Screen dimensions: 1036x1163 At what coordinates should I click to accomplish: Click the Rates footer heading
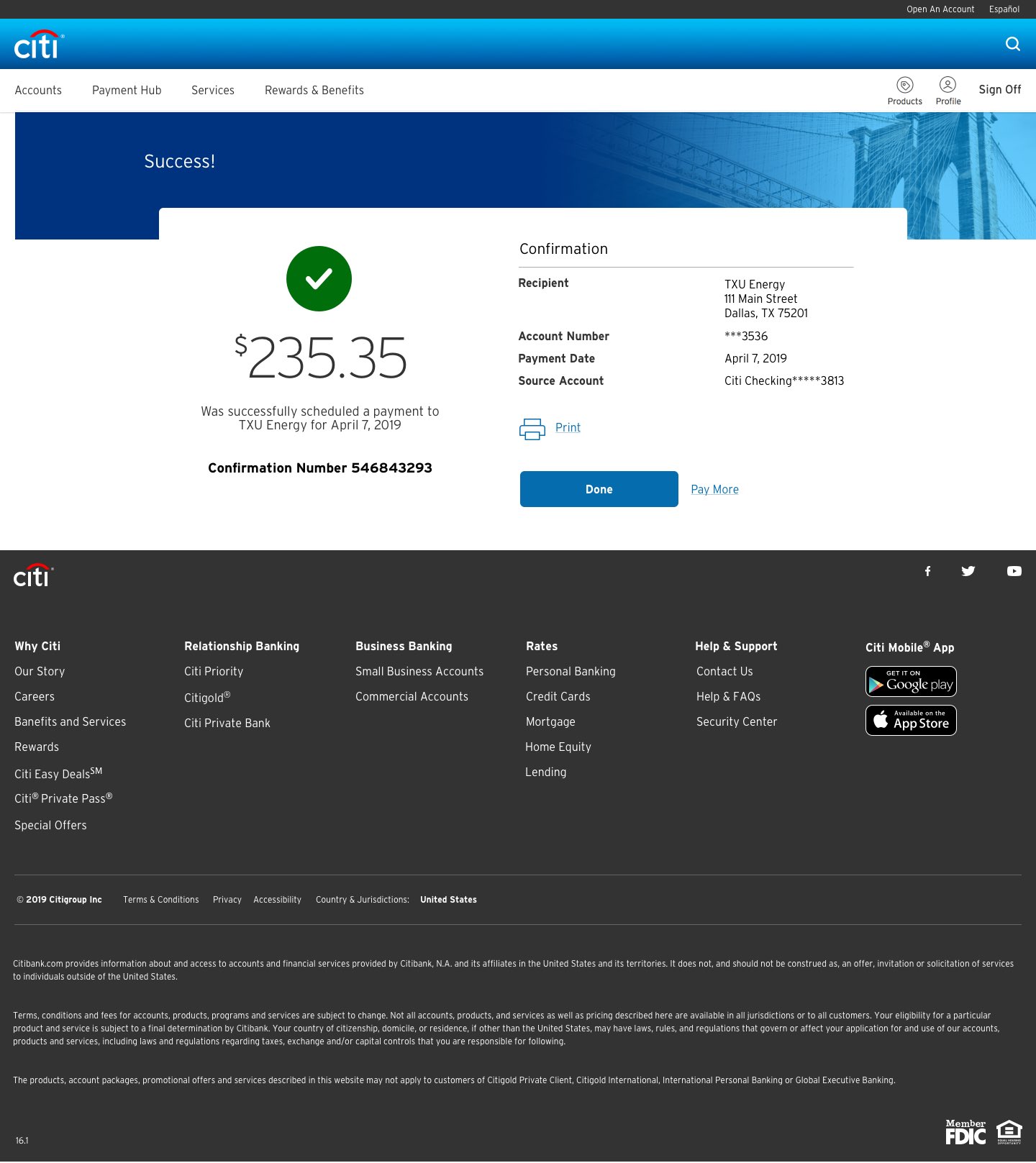pyautogui.click(x=542, y=647)
